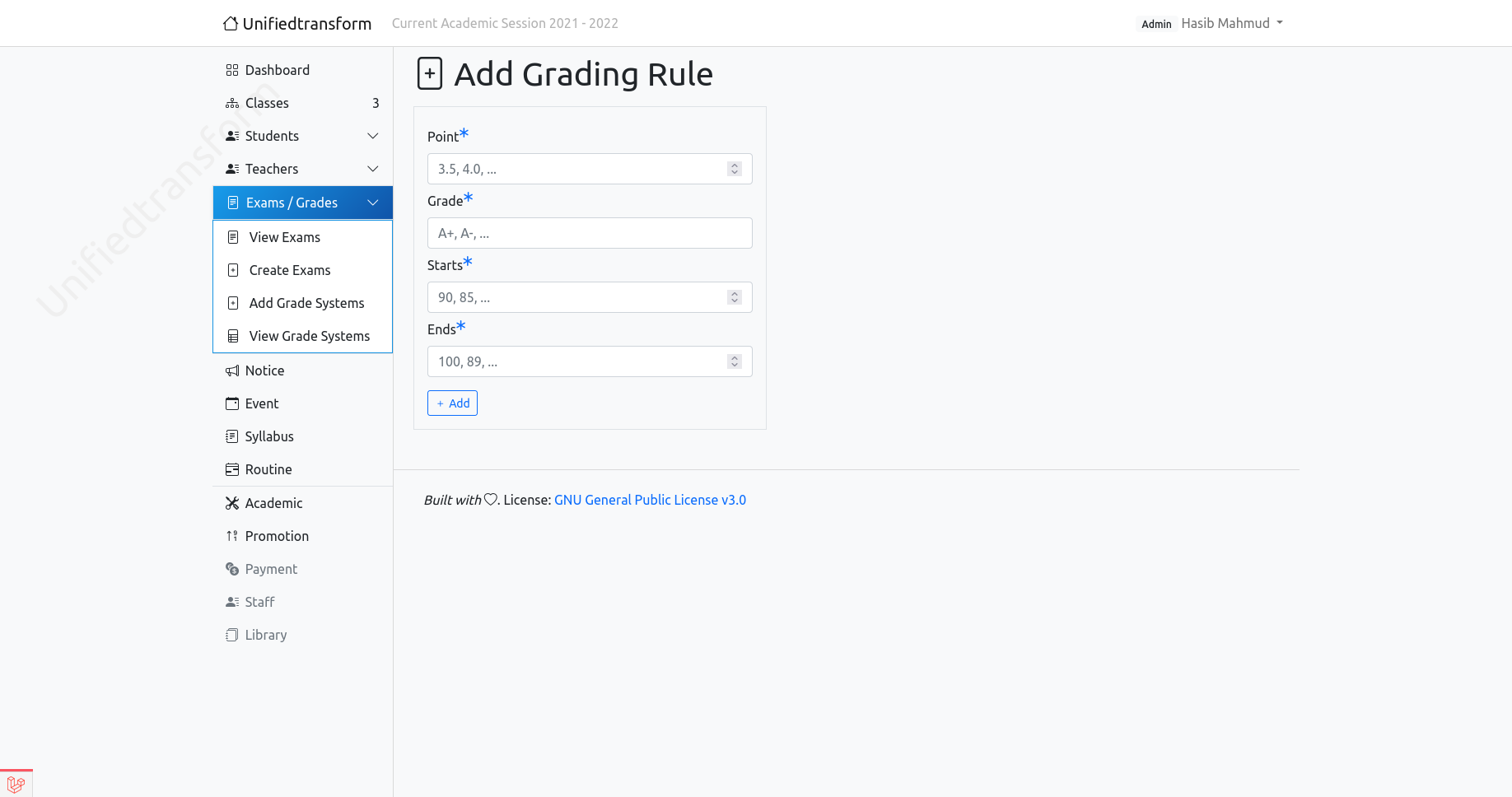1512x797 pixels.
Task: Click the Routine calendar icon
Action: pos(232,469)
